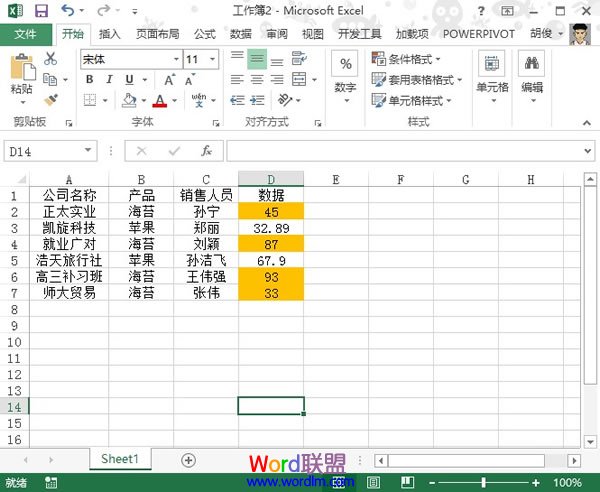This screenshot has width=600, height=492.
Task: Click the Redo arrow icon
Action: (103, 10)
